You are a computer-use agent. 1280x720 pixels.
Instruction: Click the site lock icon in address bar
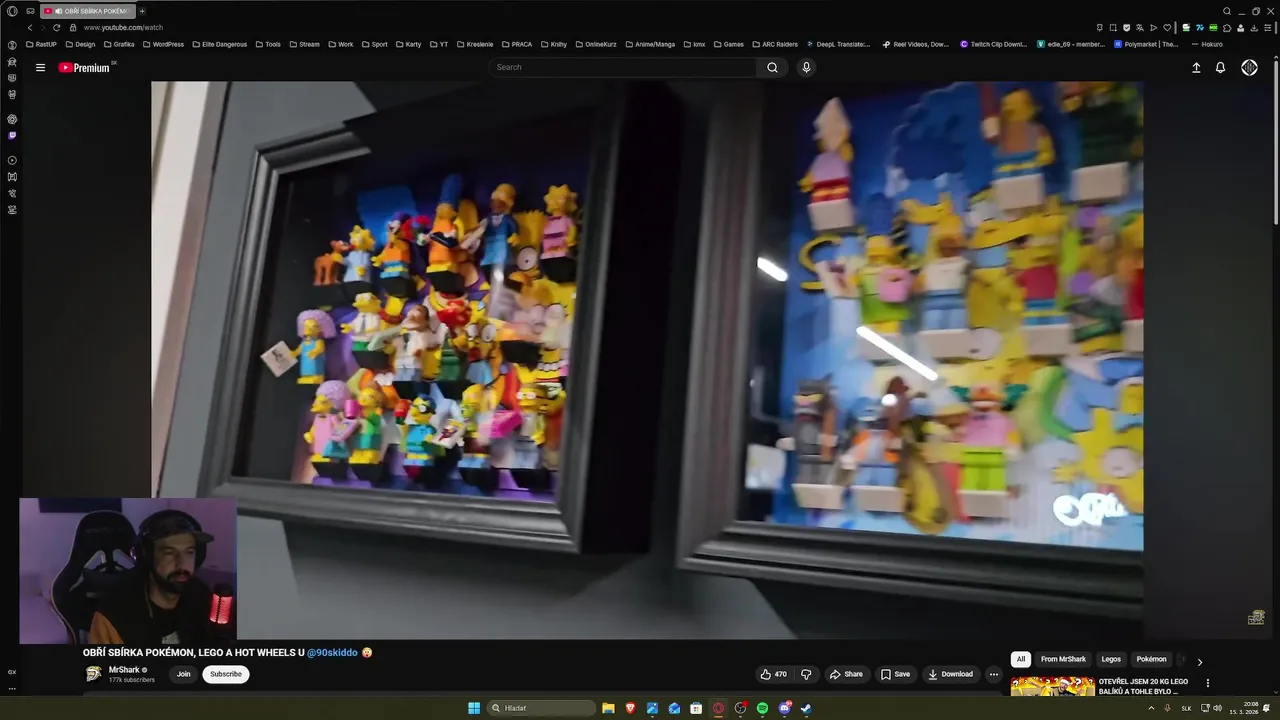coord(73,27)
